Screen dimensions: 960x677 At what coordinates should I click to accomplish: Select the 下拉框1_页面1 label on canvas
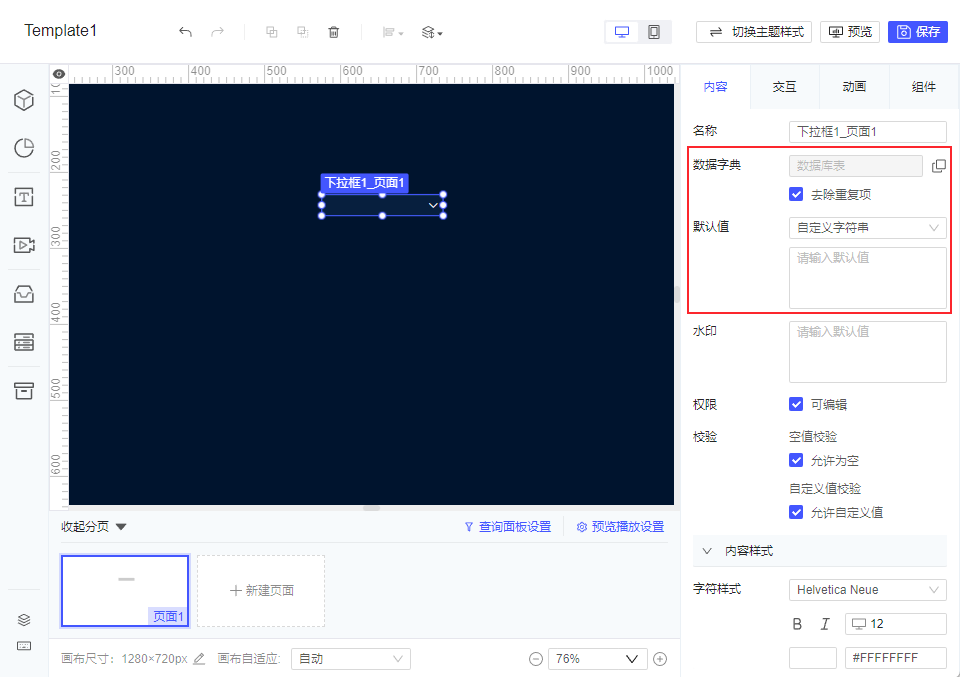coord(364,183)
